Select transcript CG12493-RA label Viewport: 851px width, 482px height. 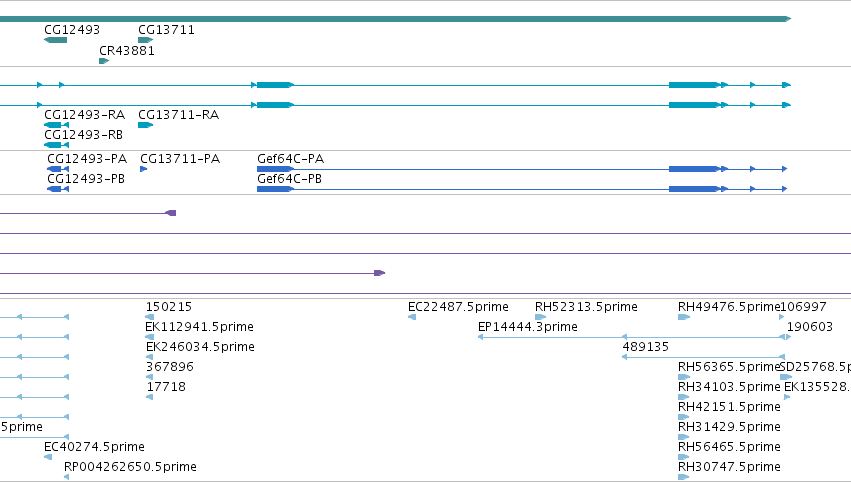coord(84,115)
